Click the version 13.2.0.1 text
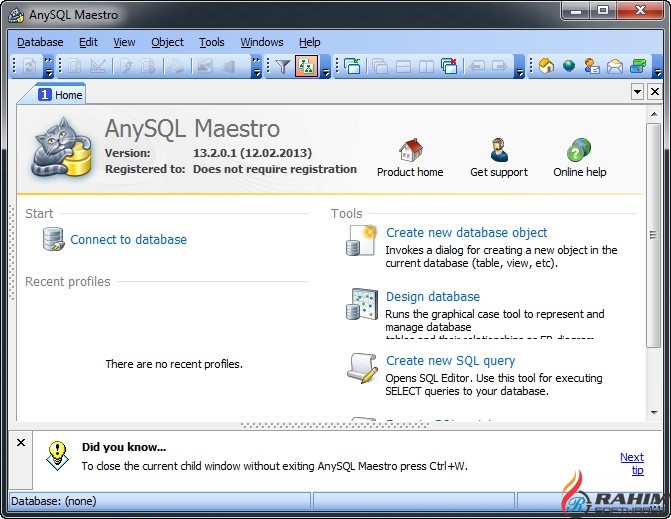671x519 pixels. pyautogui.click(x=252, y=153)
